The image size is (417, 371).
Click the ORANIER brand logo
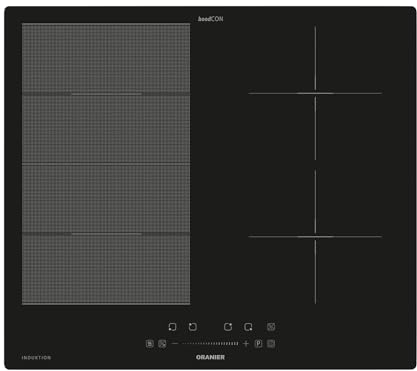(x=210, y=357)
